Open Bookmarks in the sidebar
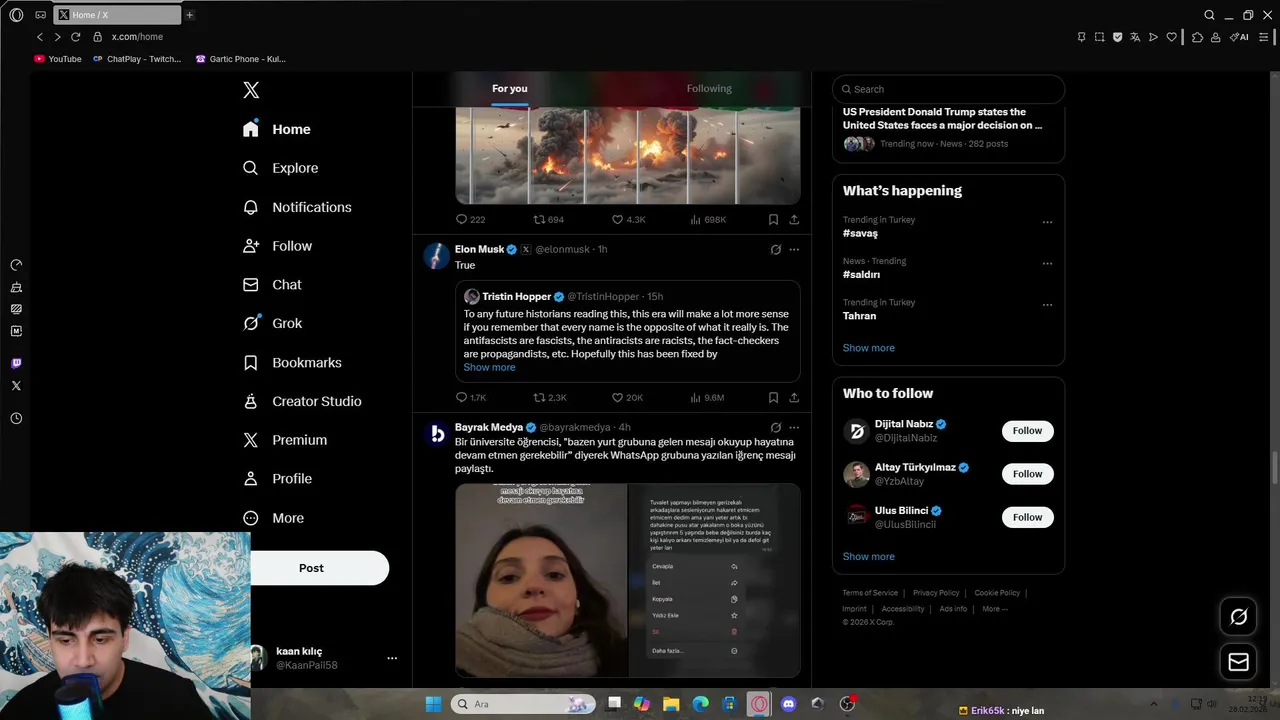This screenshot has height=720, width=1280. pyautogui.click(x=292, y=362)
